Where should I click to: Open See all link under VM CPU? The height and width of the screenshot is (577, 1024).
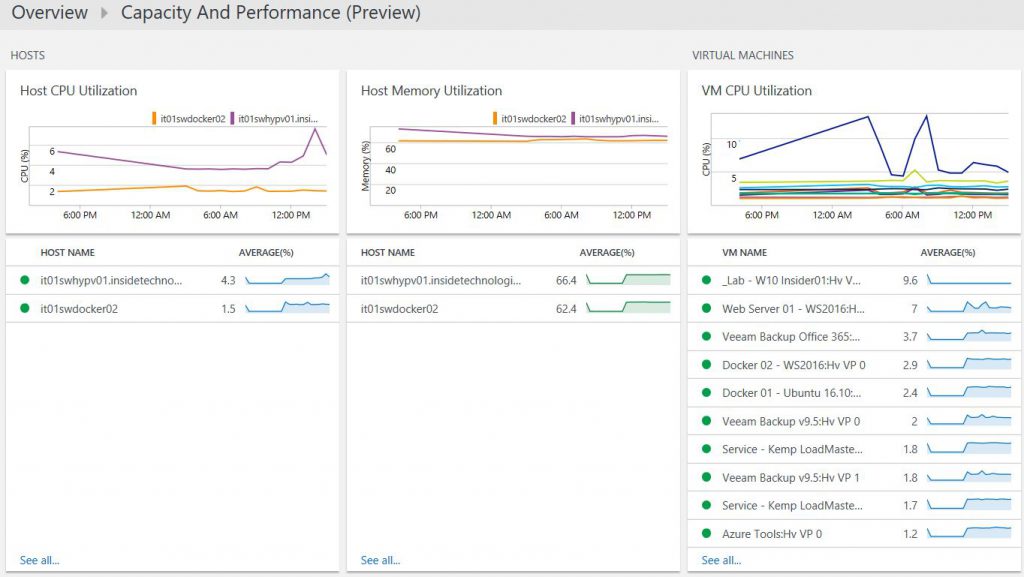coord(721,560)
